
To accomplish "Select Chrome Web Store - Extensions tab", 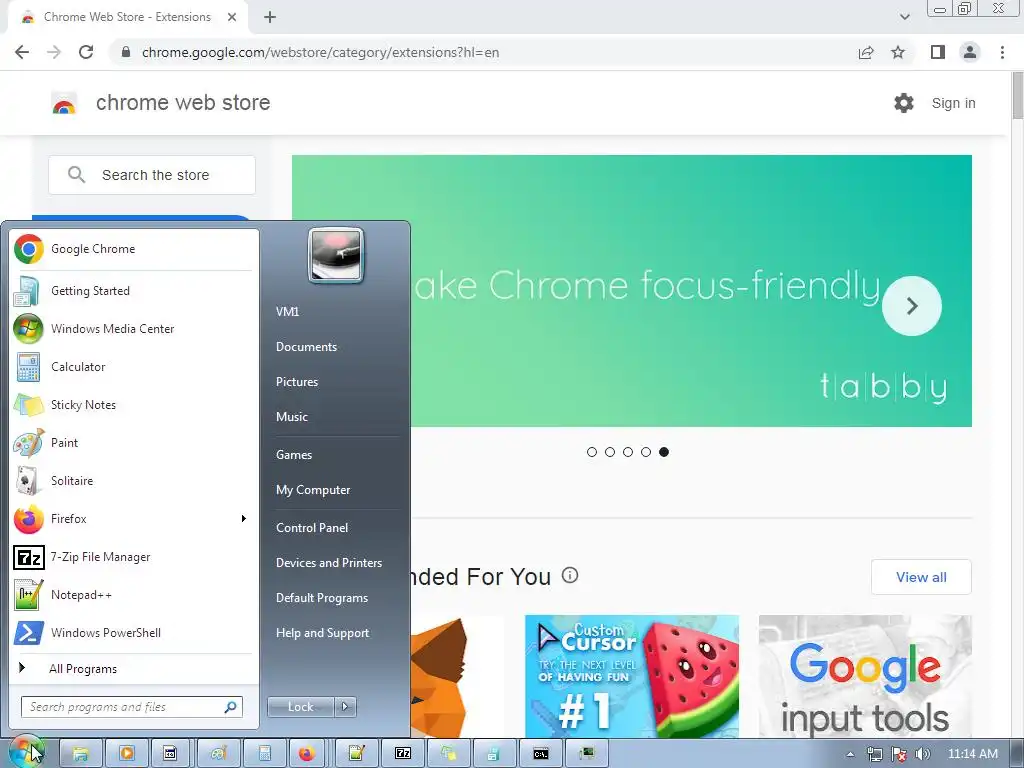I will pyautogui.click(x=127, y=17).
